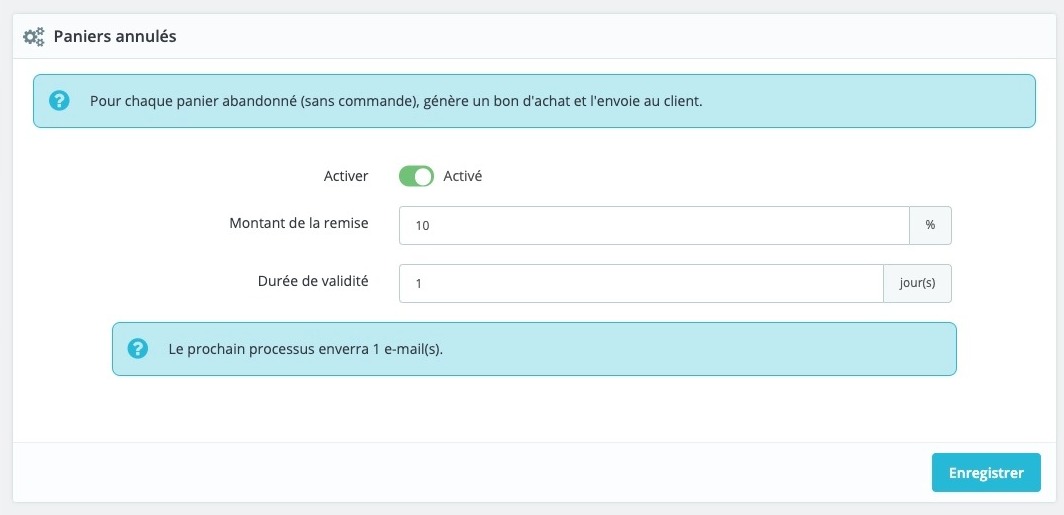Screen dimensions: 1064x515
Task: Click the 'Activé' status text next to switch
Action: 463,176
